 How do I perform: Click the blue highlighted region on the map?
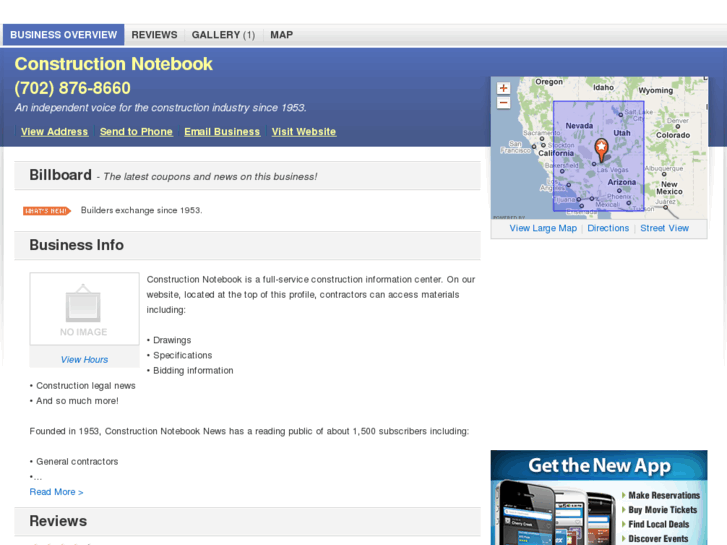click(599, 156)
